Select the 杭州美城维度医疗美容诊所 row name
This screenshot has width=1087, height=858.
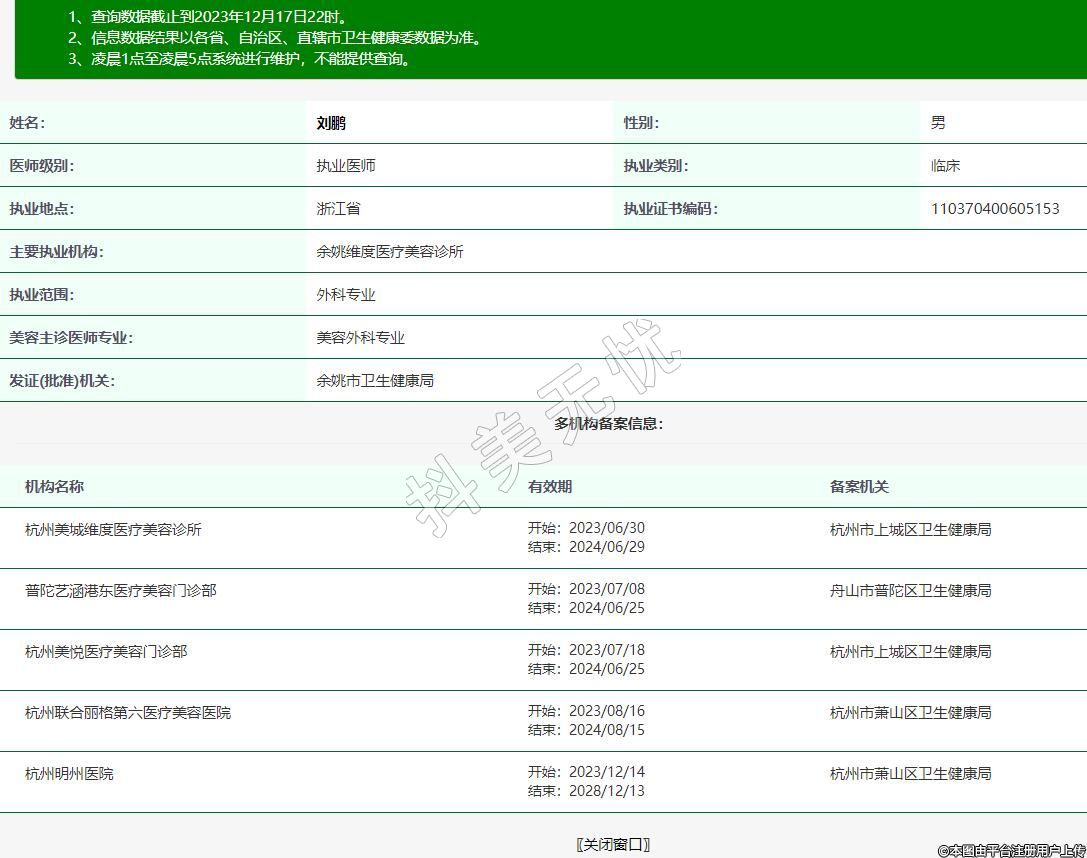tap(113, 529)
